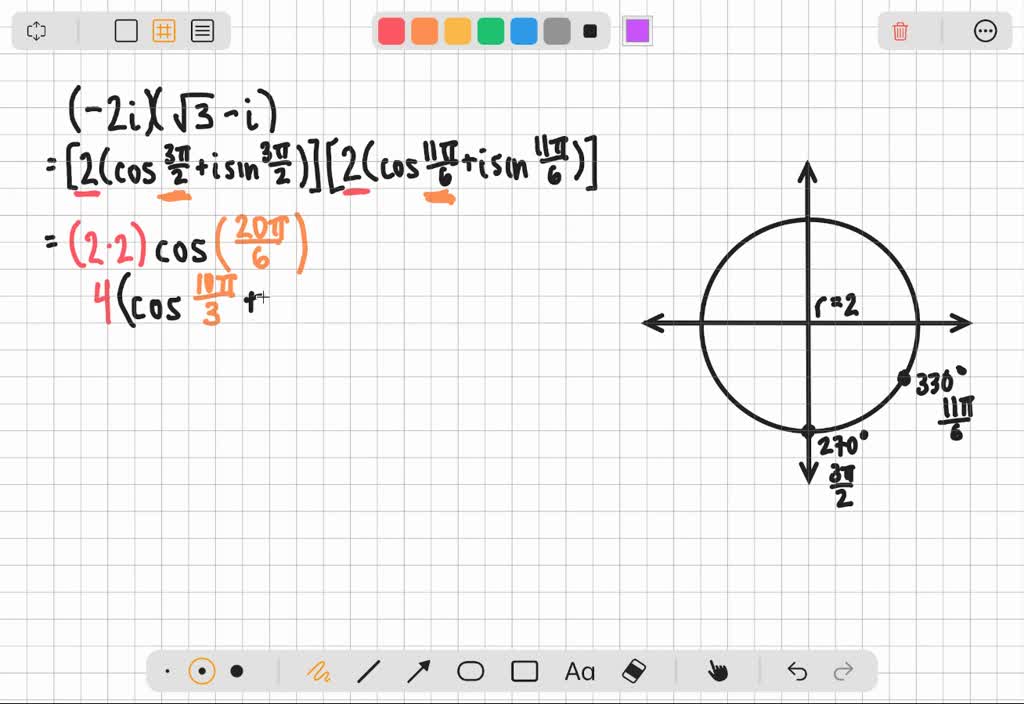Open the Aa text tool
The width and height of the screenshot is (1024, 704).
580,671
